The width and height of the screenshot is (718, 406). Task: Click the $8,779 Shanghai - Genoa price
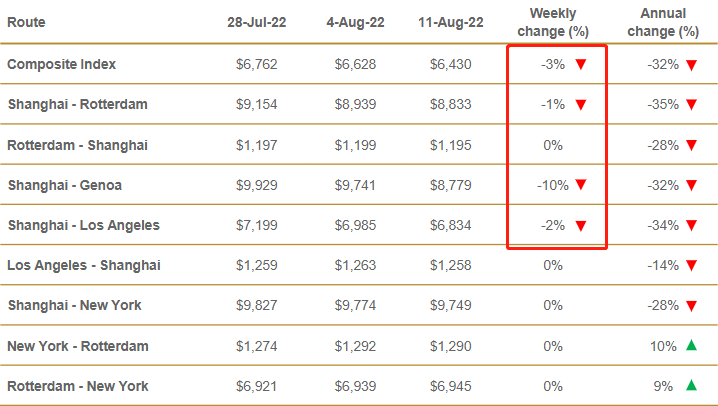click(450, 185)
